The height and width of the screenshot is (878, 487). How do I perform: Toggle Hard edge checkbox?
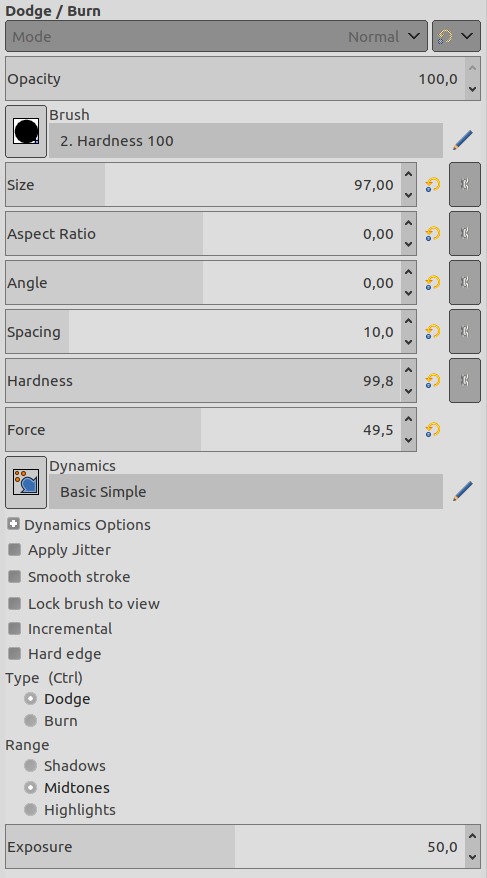[15, 653]
